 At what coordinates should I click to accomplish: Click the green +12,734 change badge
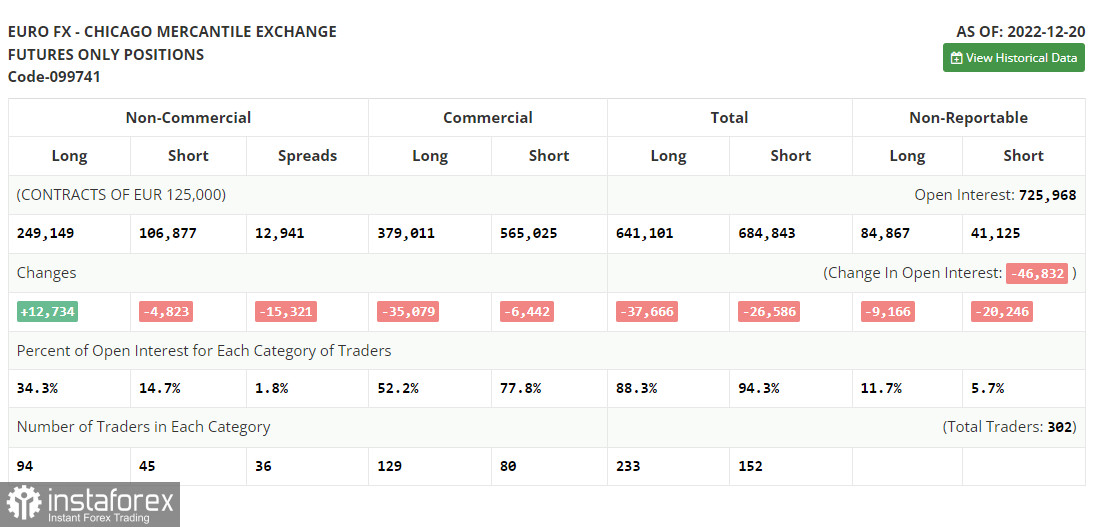(47, 312)
